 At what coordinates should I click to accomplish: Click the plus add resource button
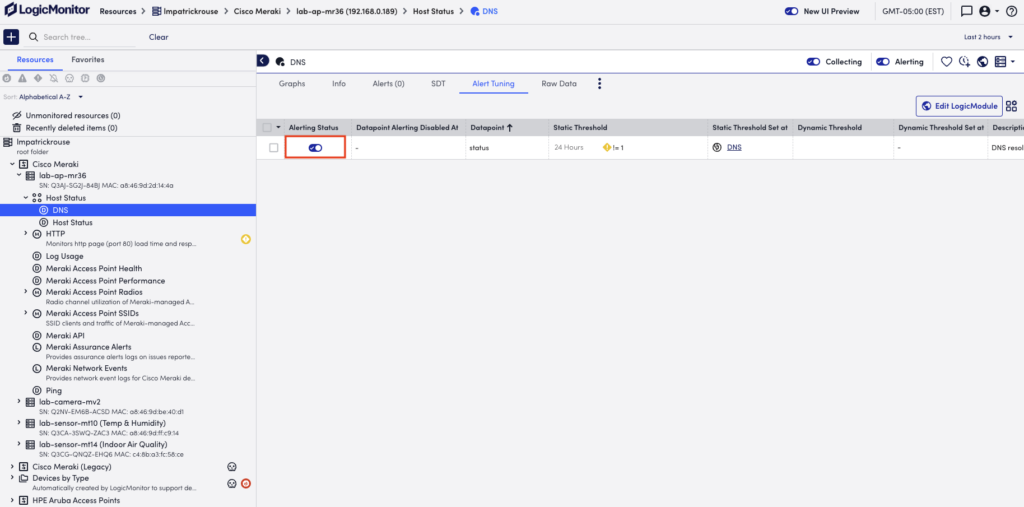point(12,37)
